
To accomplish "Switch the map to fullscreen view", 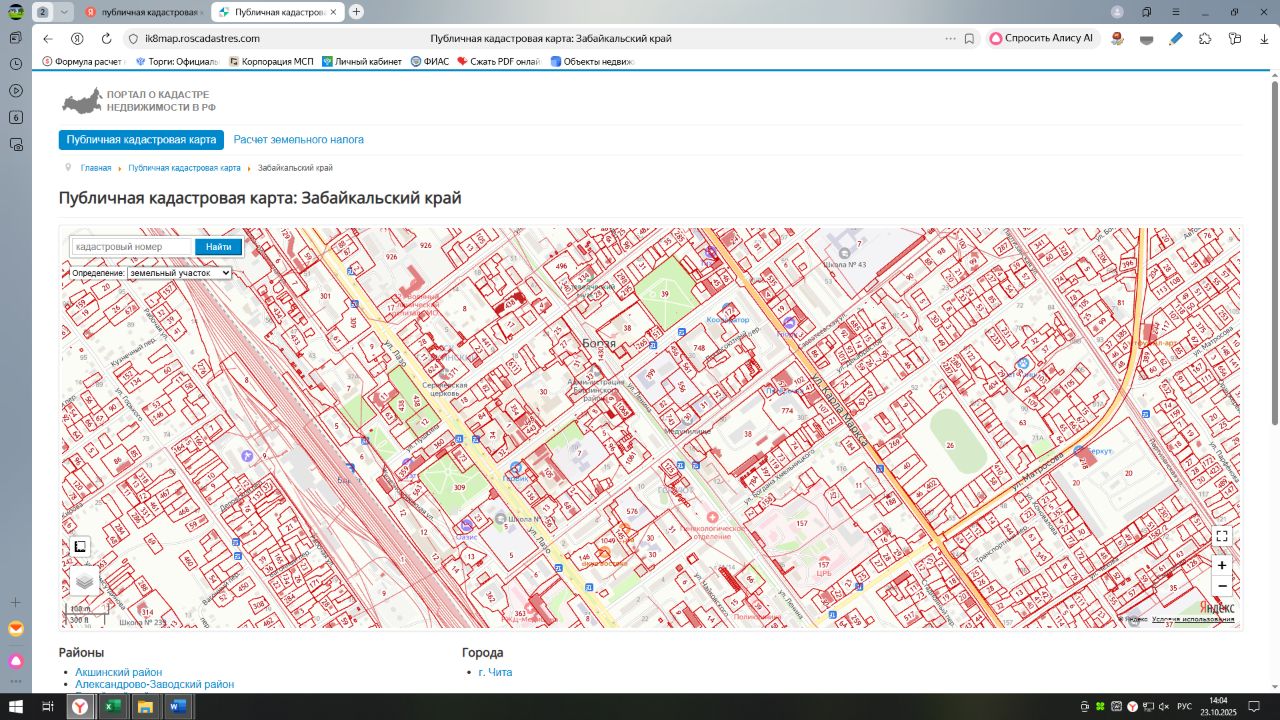I will [1221, 536].
